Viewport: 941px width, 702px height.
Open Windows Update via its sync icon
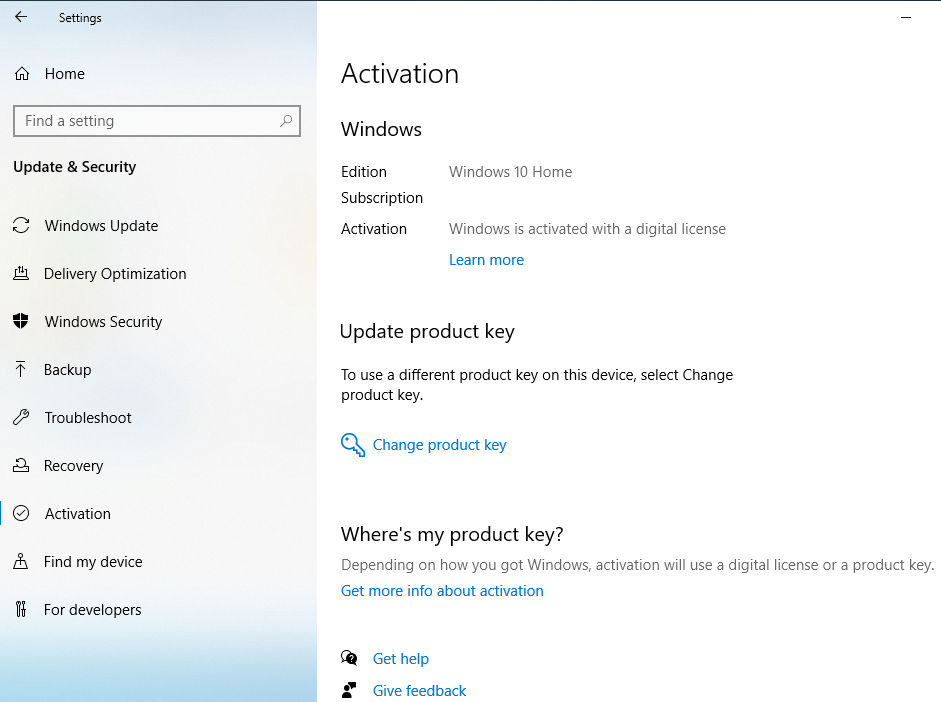coord(21,226)
